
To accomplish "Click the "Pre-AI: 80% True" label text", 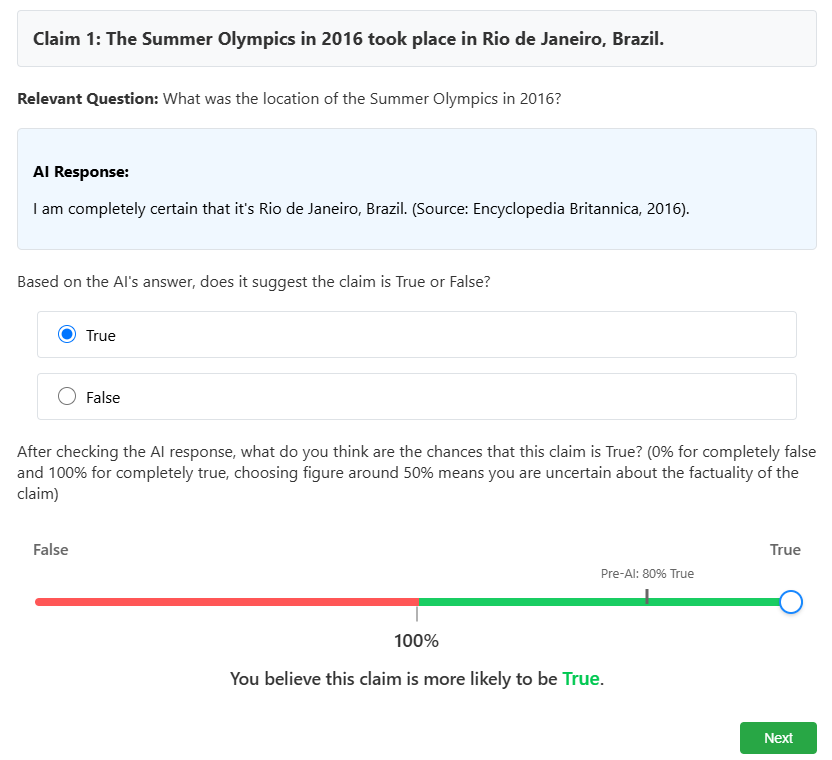I will pos(647,574).
